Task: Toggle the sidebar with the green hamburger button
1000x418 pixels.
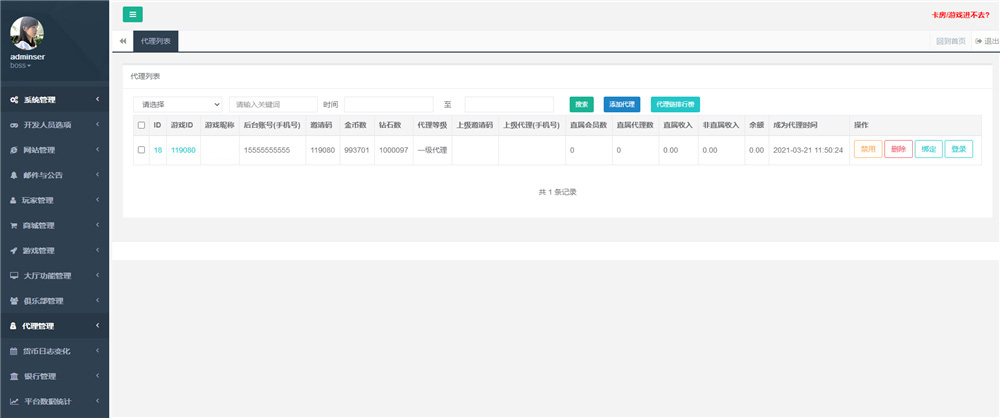Action: 132,14
